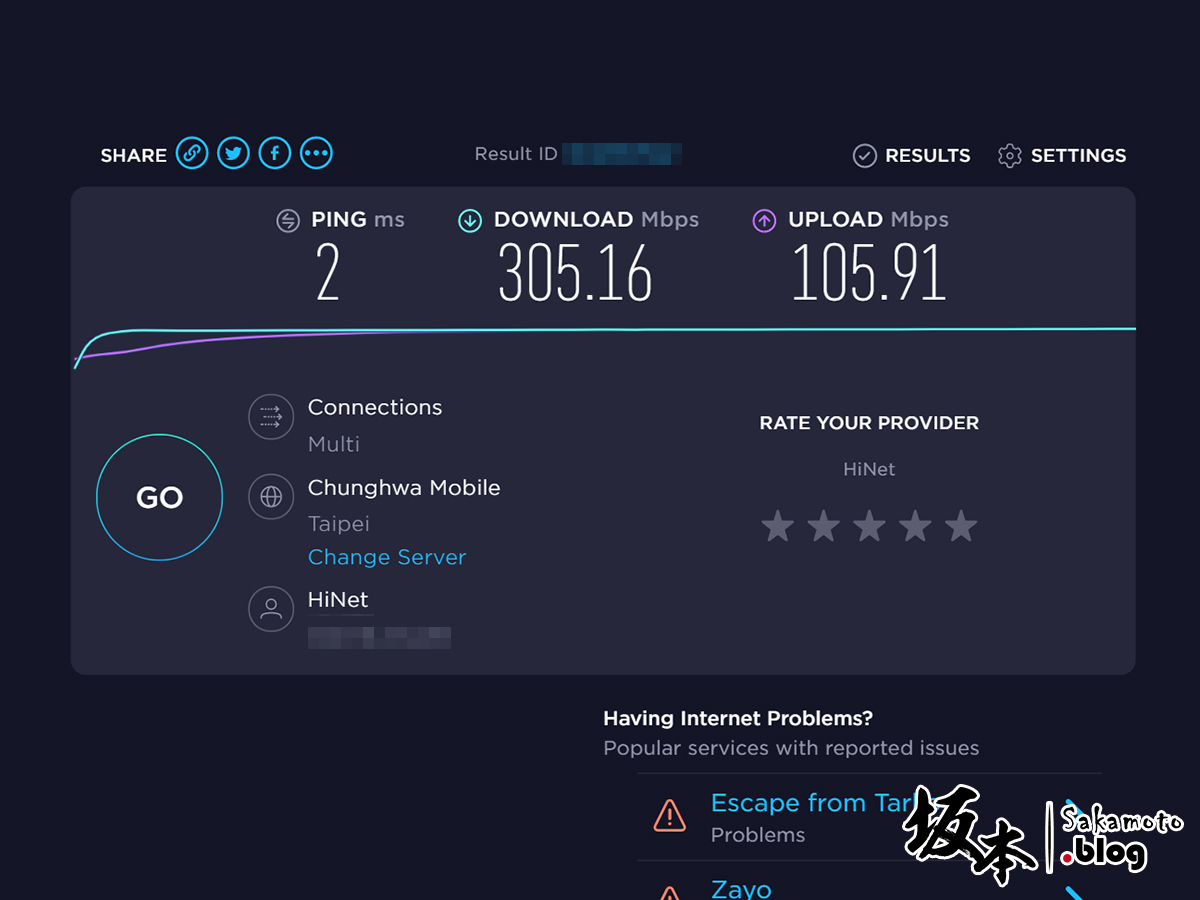Click HiNet under Rate Your Provider
This screenshot has height=900, width=1200.
point(869,469)
